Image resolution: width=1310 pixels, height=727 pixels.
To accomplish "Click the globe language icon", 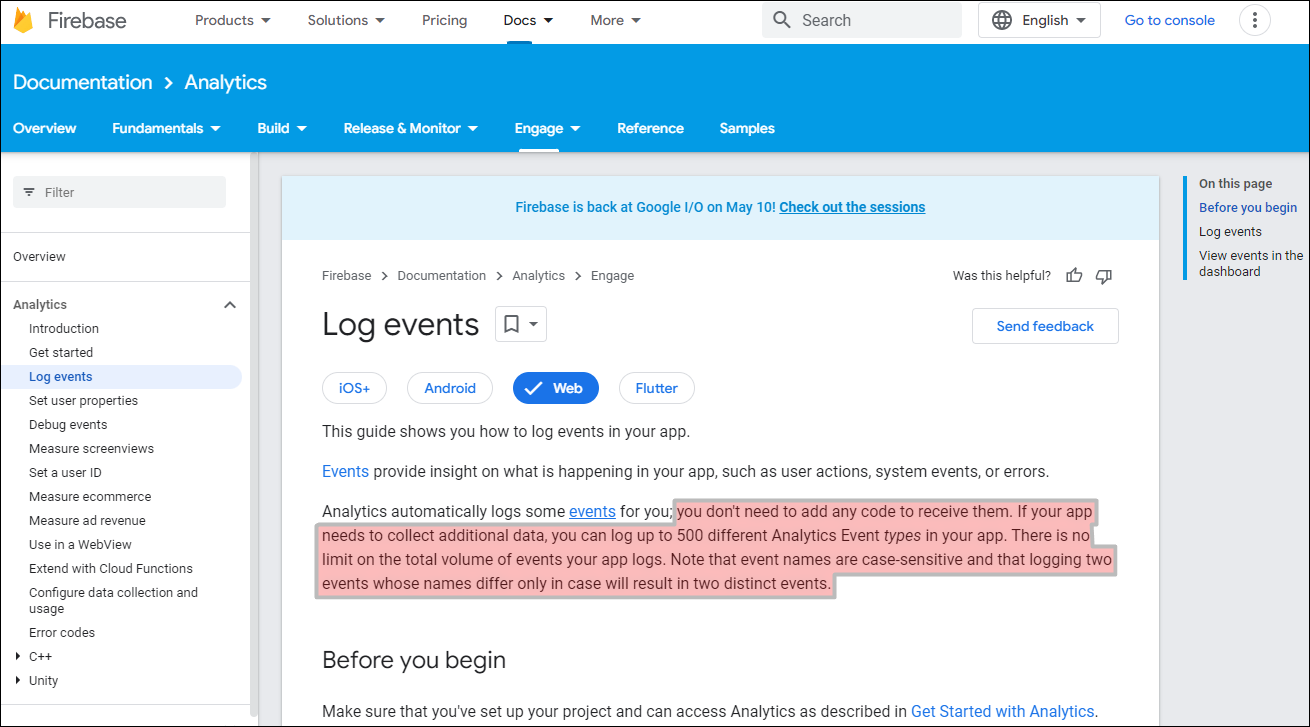I will pyautogui.click(x=1002, y=20).
